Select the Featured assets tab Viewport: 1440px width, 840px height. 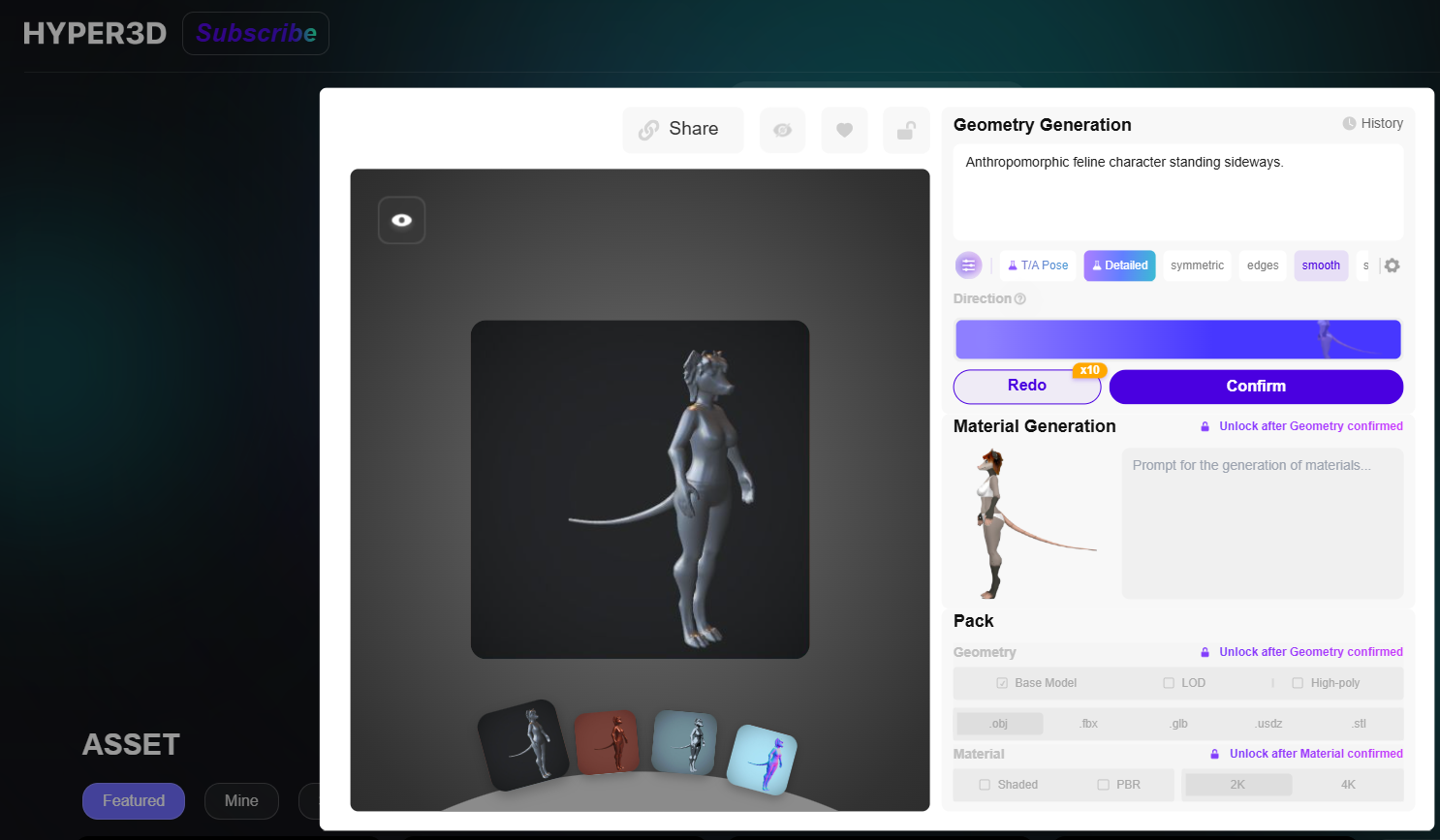coord(134,800)
